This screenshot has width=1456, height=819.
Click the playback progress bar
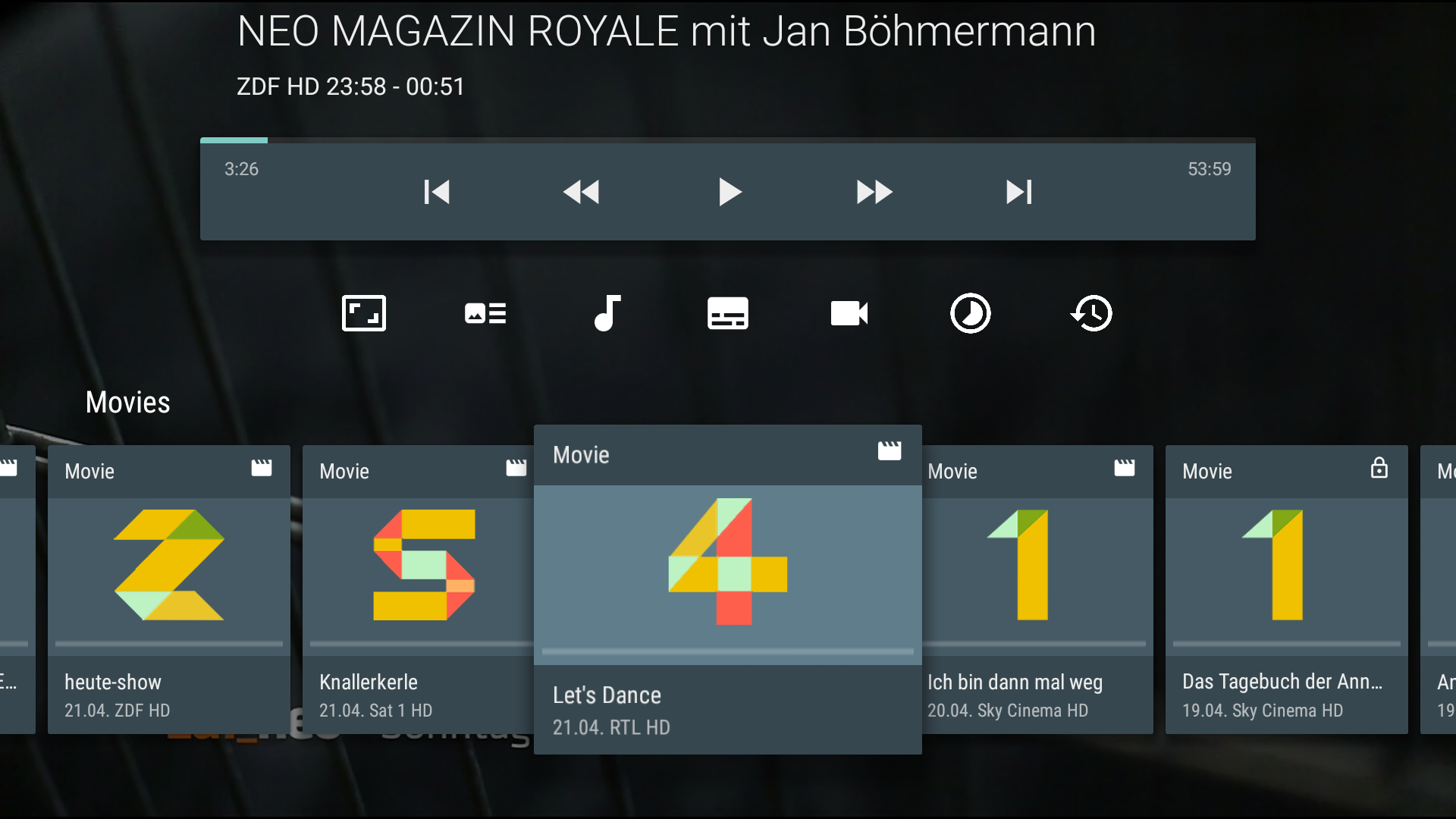(728, 140)
